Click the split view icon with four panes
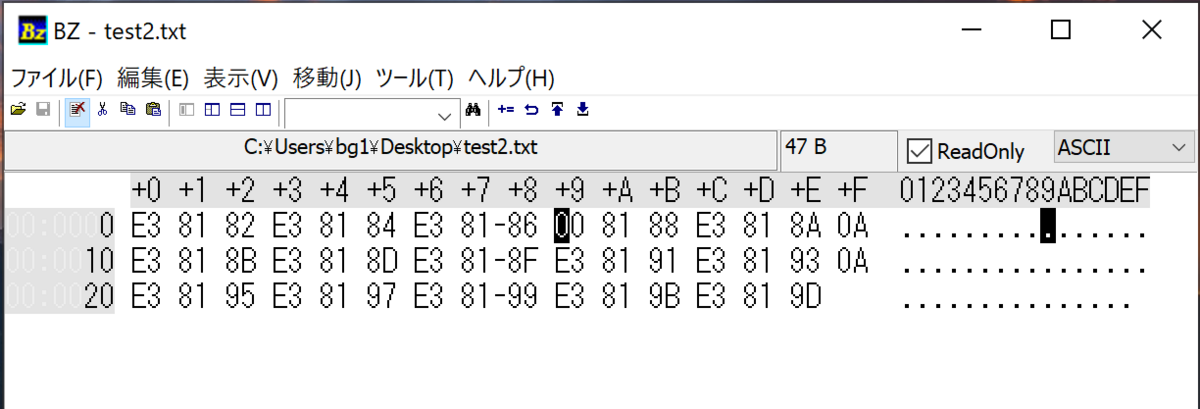Screen dimensions: 1200x409 click(x=212, y=110)
